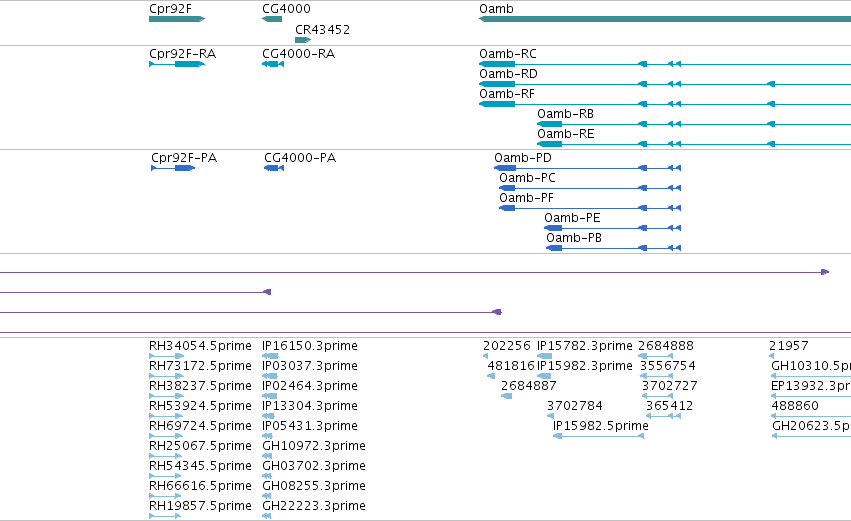The image size is (851, 521).
Task: Click the Cpr92F-PA protein glyph
Action: pyautogui.click(x=173, y=168)
